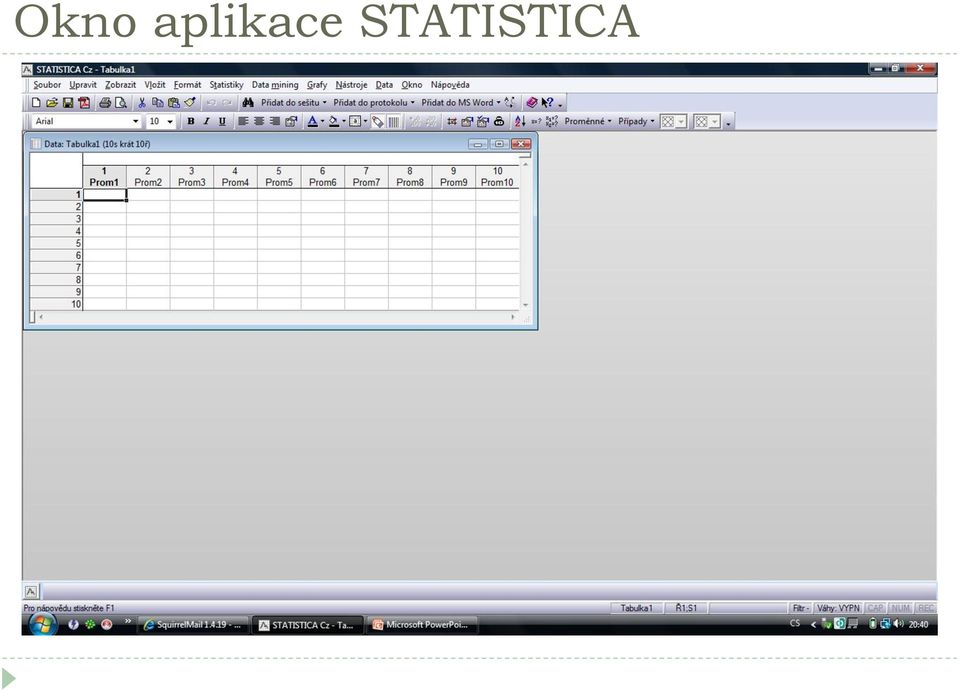
Task: Select the Prom1 column header
Action: point(104,177)
